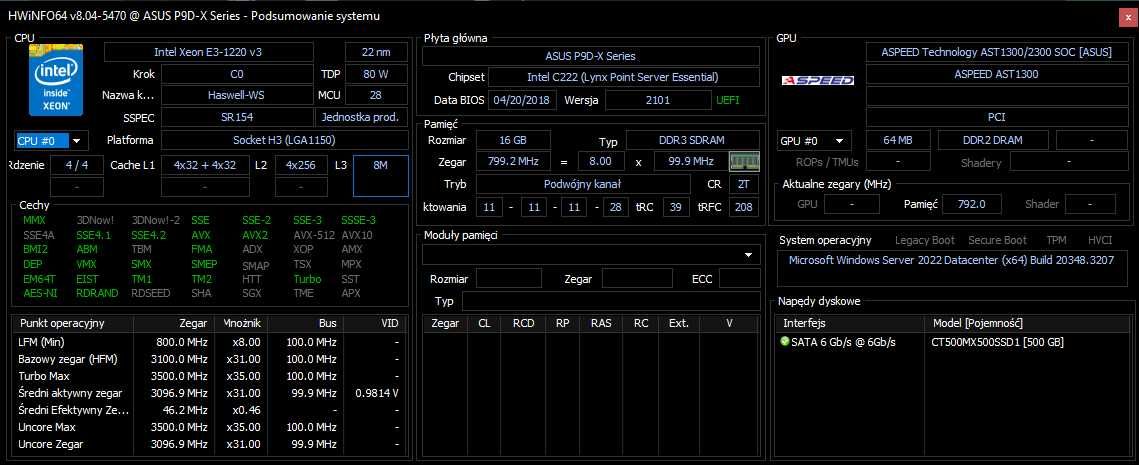Click the BIOS version 2101 field

pos(657,100)
